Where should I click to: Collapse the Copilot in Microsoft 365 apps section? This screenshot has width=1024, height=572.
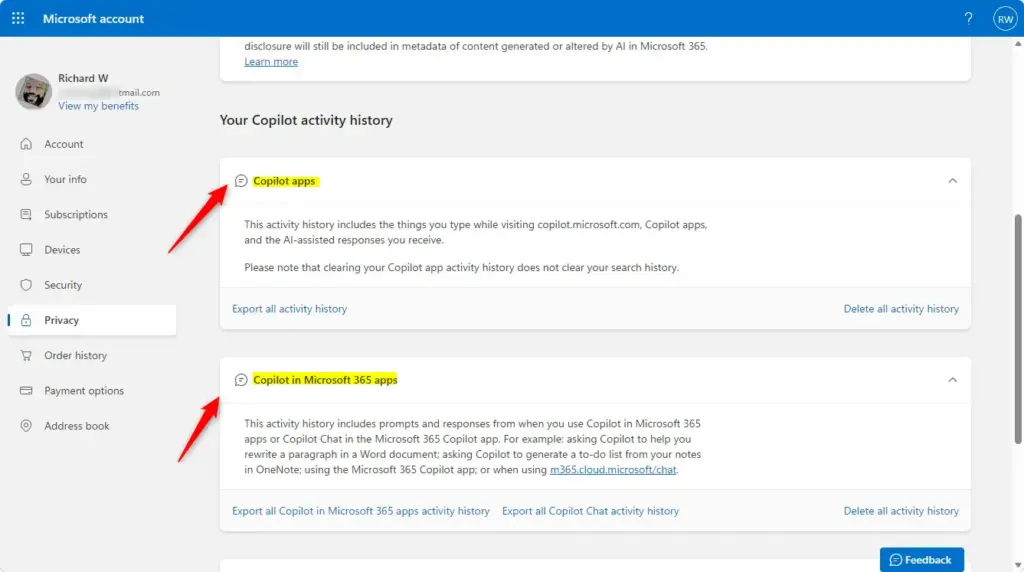(x=953, y=380)
